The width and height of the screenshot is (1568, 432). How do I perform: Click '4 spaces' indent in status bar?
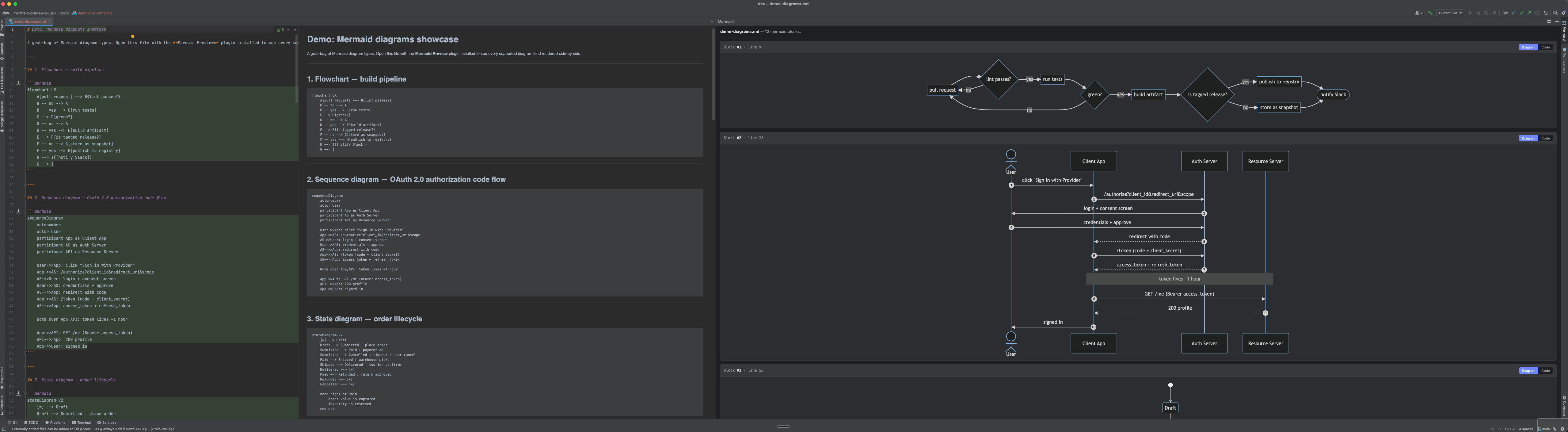(x=1526, y=429)
